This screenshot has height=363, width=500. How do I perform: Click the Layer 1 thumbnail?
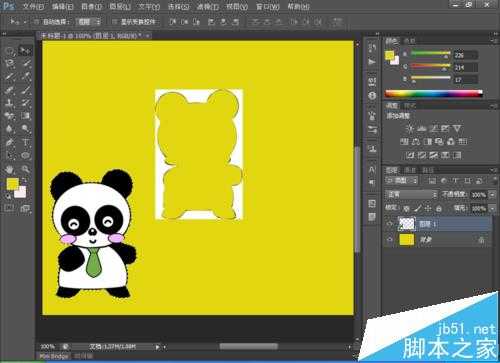[x=407, y=224]
